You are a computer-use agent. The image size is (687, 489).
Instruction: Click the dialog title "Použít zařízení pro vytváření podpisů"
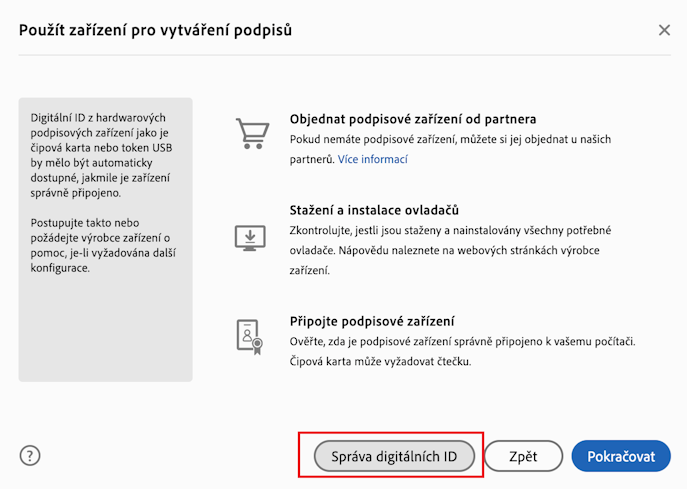[155, 30]
